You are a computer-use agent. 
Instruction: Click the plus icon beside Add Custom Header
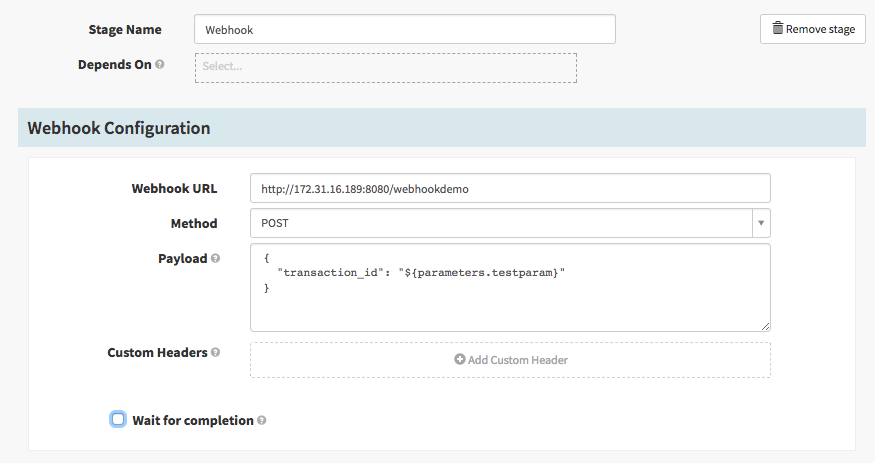(460, 360)
